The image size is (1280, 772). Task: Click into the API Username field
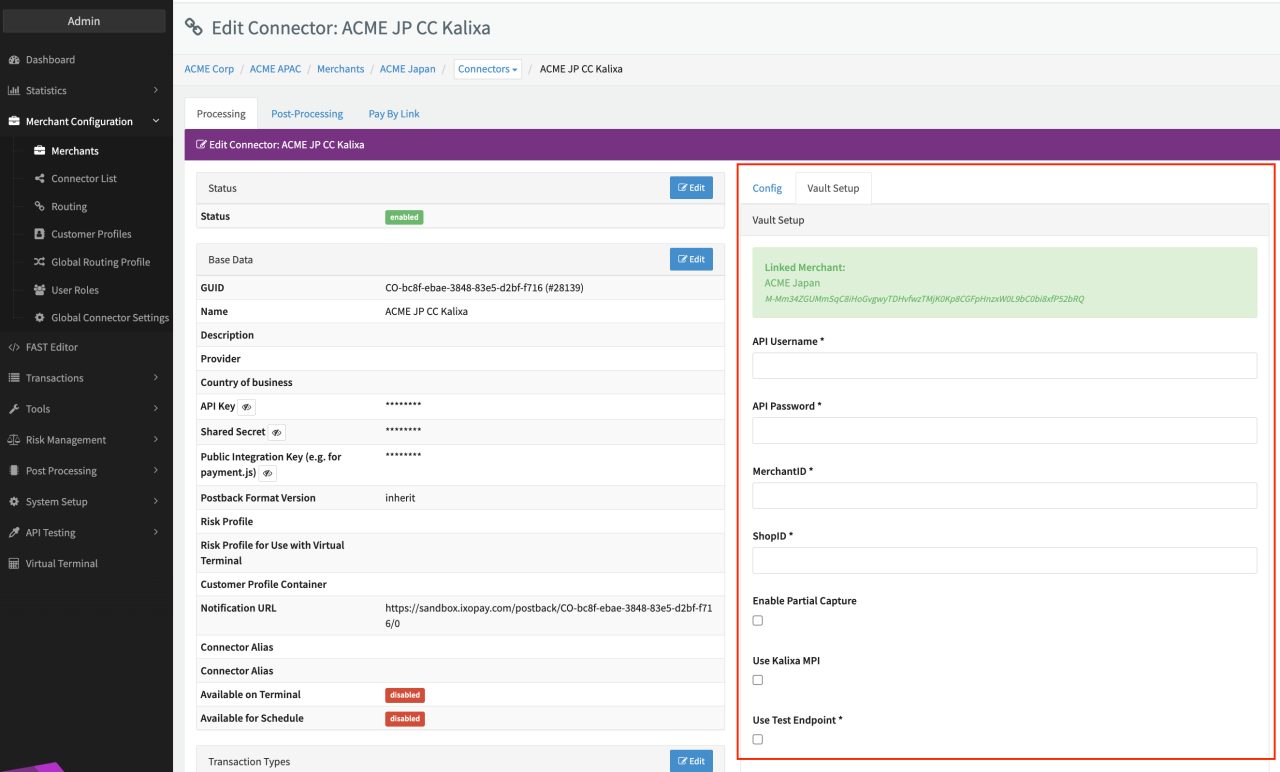coord(1004,366)
